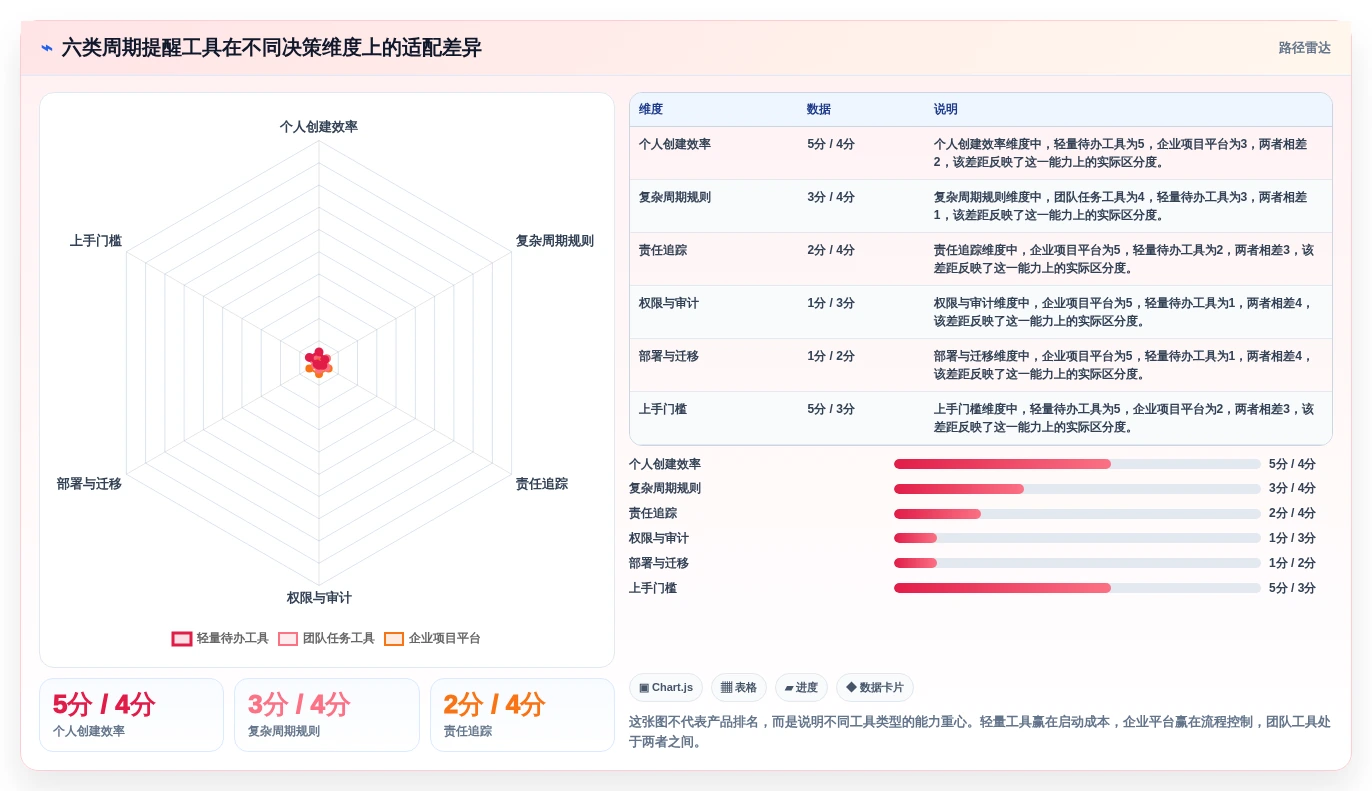This screenshot has height=791, width=1372.
Task: Click the radar data points at center
Action: pos(319,362)
